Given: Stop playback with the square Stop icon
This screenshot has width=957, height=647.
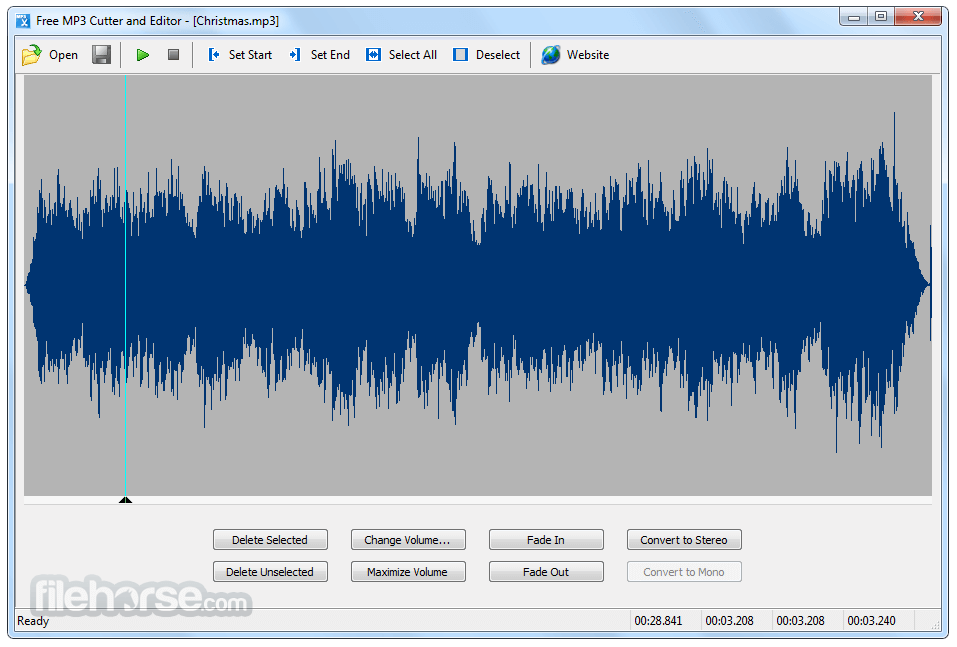Looking at the screenshot, I should [173, 55].
